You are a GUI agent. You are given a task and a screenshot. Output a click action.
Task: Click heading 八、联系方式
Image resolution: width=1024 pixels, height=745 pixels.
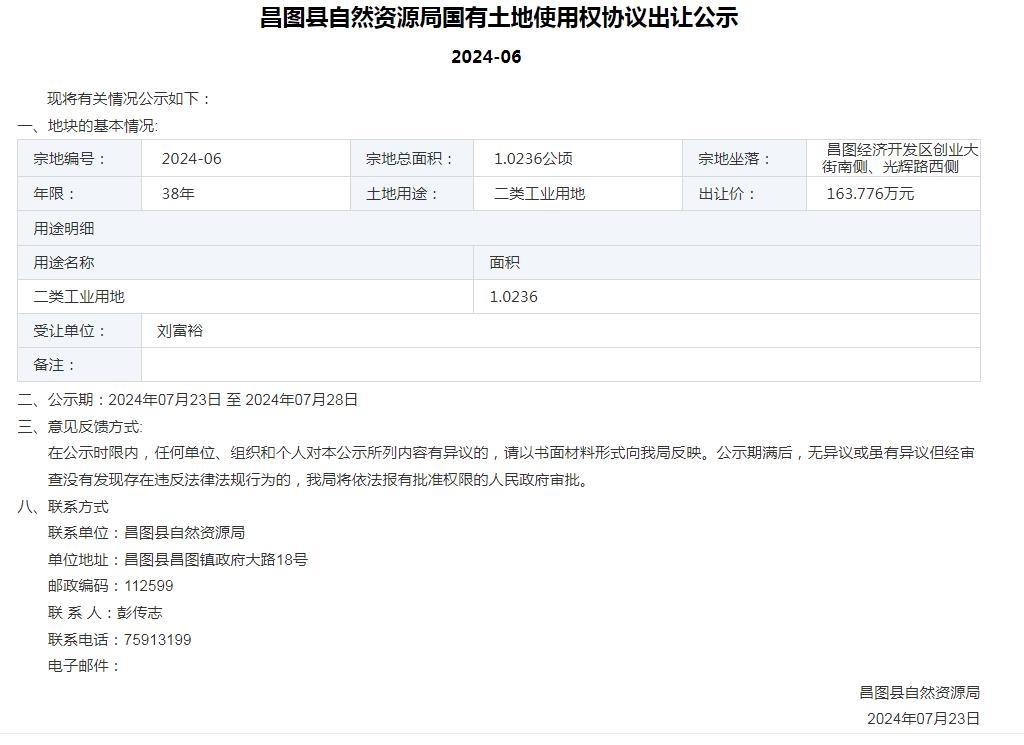(63, 507)
